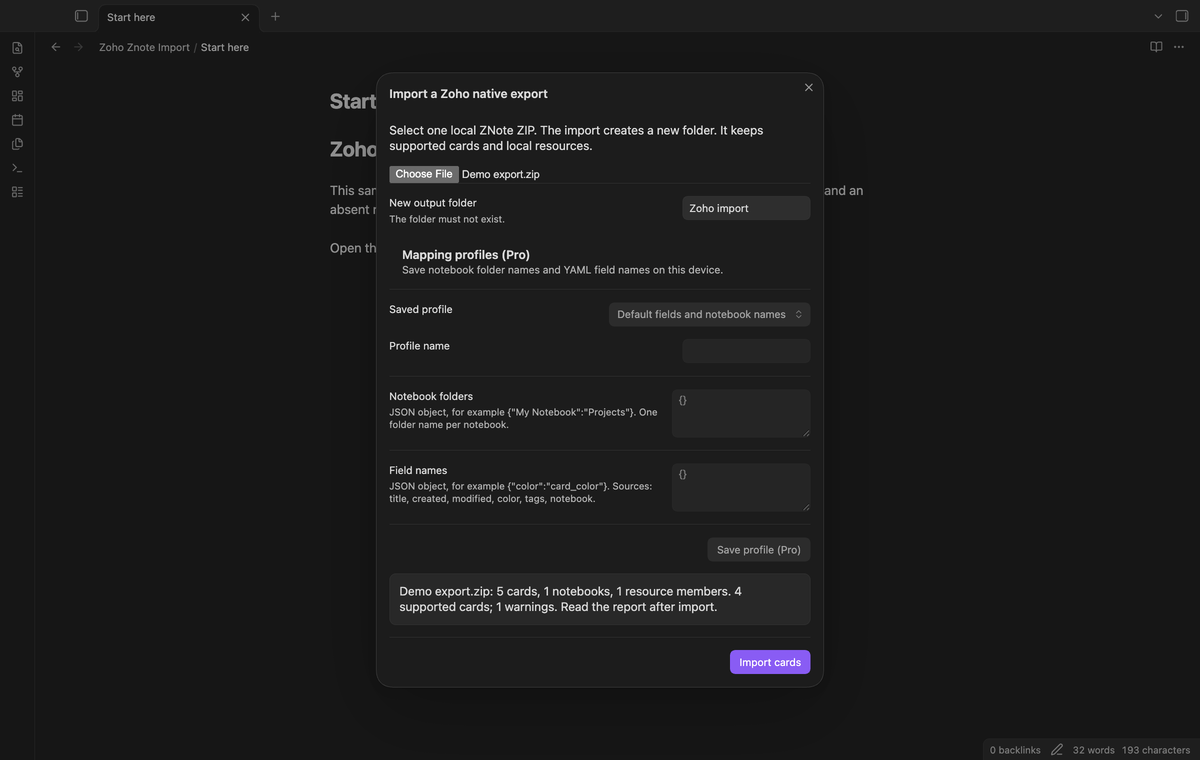Screen dimensions: 1200x760
Task: Close the import dialog
Action: pos(809,87)
